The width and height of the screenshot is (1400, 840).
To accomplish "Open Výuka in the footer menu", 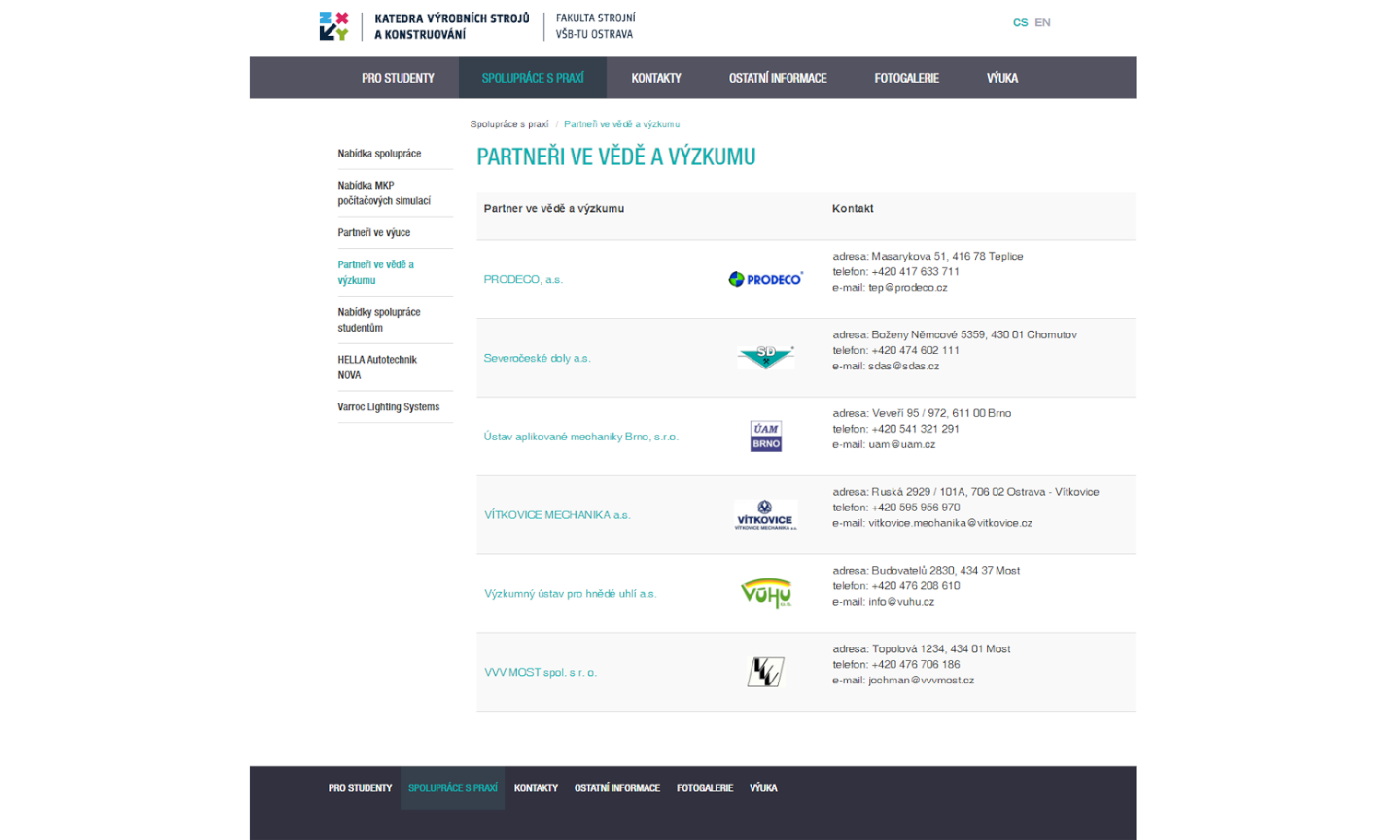I will tap(763, 788).
